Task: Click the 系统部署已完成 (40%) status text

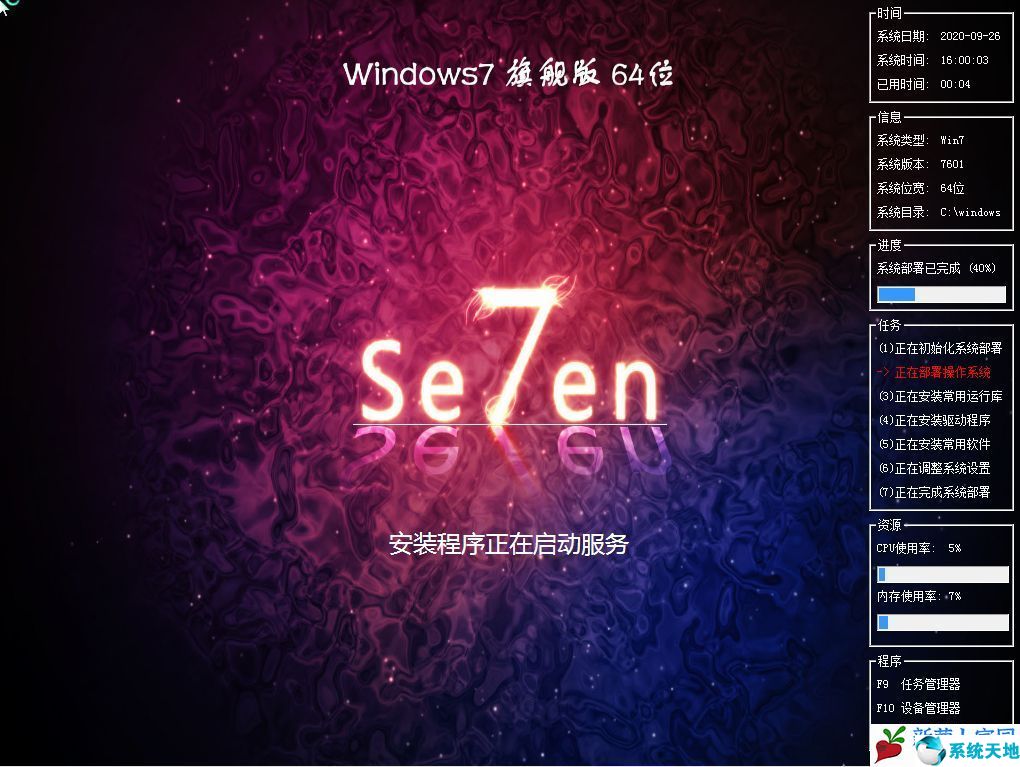Action: coord(937,269)
